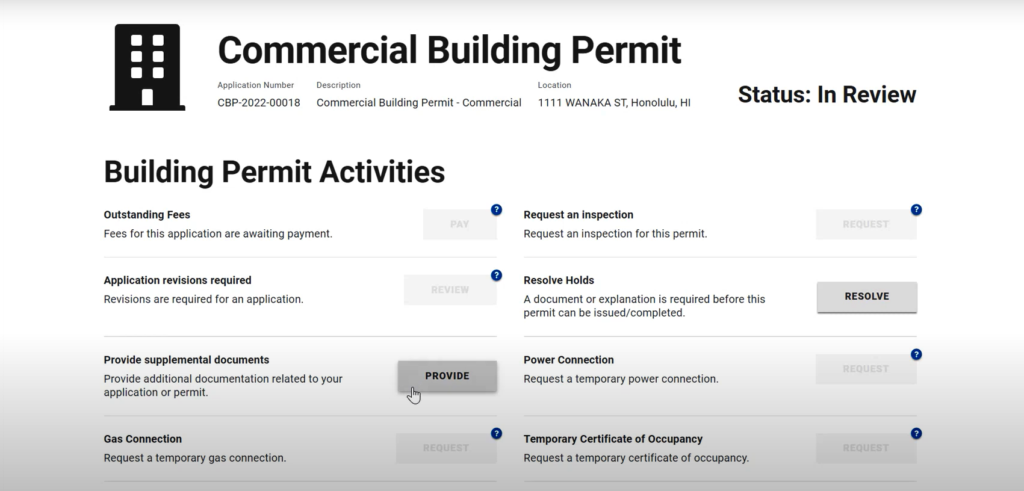Click the Building Permit Activities heading

point(274,172)
